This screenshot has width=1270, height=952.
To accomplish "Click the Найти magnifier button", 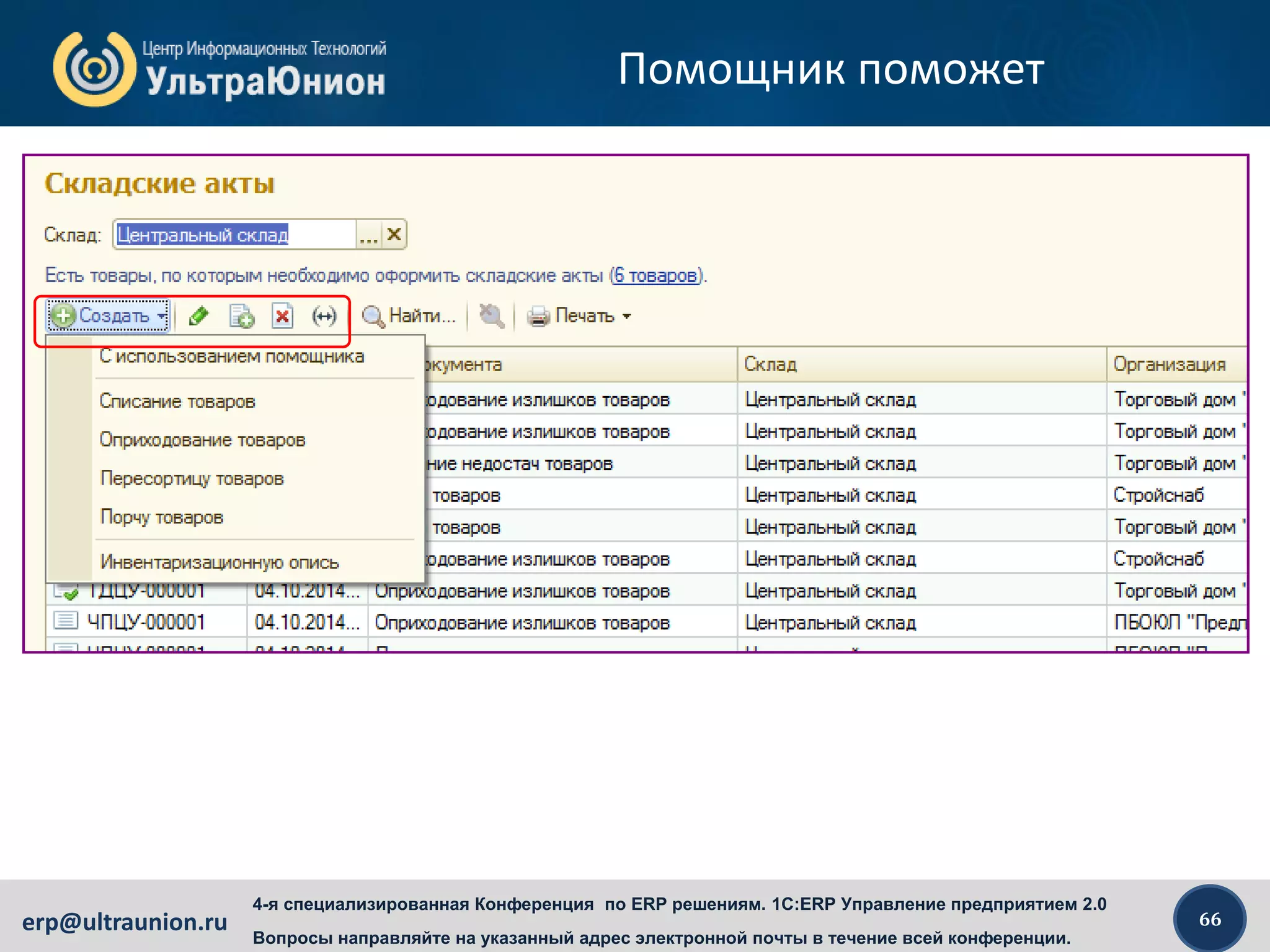I will (409, 316).
